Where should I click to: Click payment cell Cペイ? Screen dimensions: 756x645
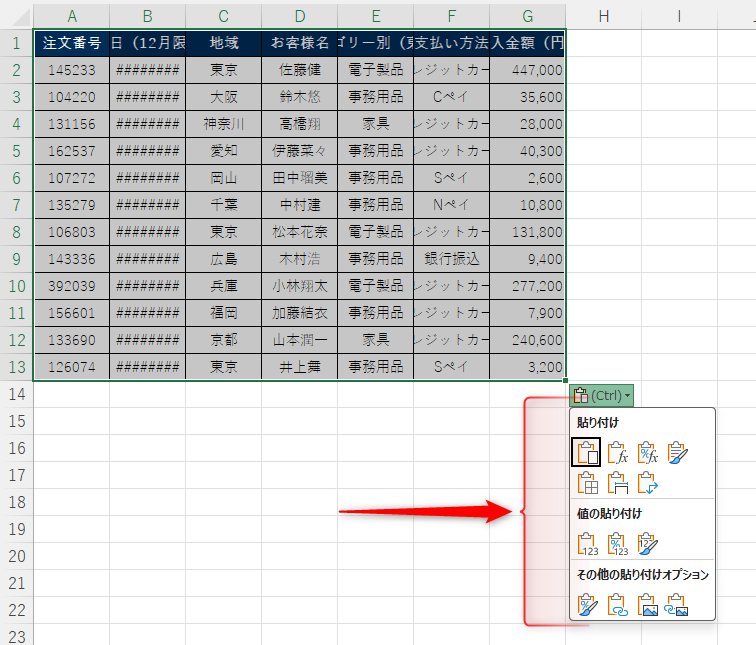pyautogui.click(x=451, y=97)
